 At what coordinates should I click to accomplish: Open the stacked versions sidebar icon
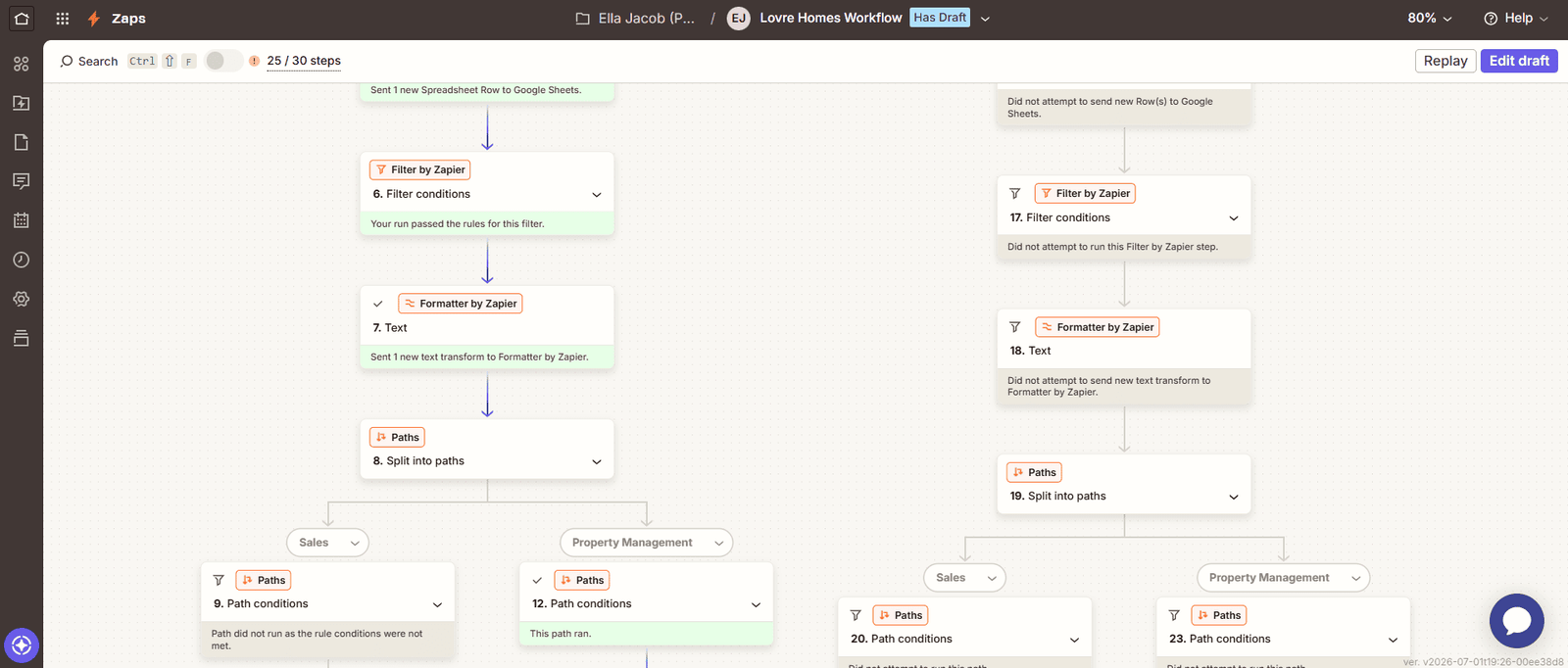22,338
